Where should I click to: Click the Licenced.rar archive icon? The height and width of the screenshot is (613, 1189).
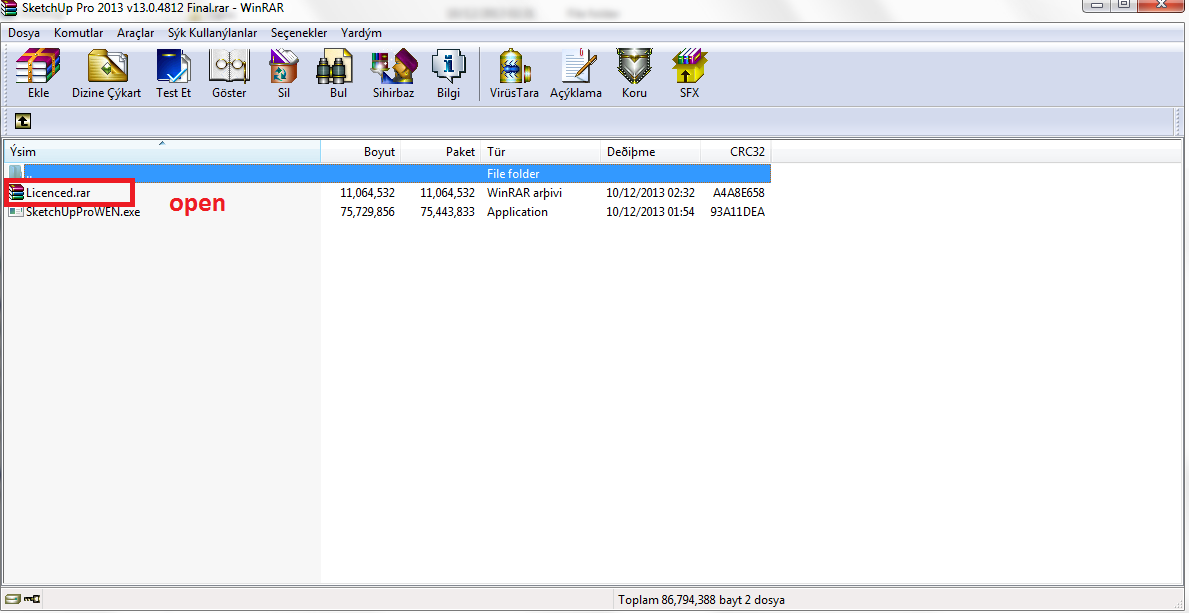coord(16,193)
